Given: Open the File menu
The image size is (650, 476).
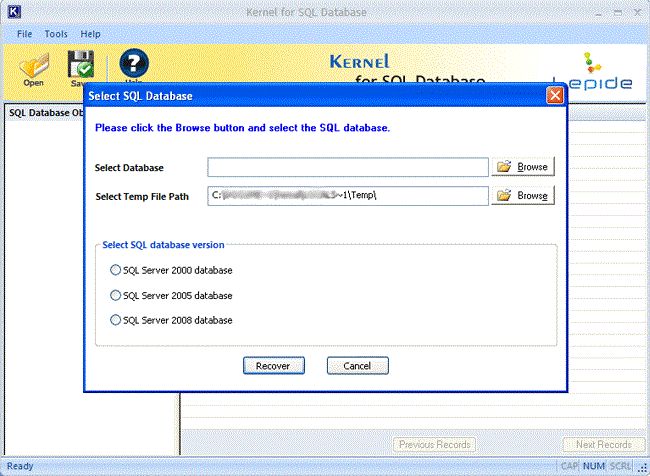Looking at the screenshot, I should (24, 34).
